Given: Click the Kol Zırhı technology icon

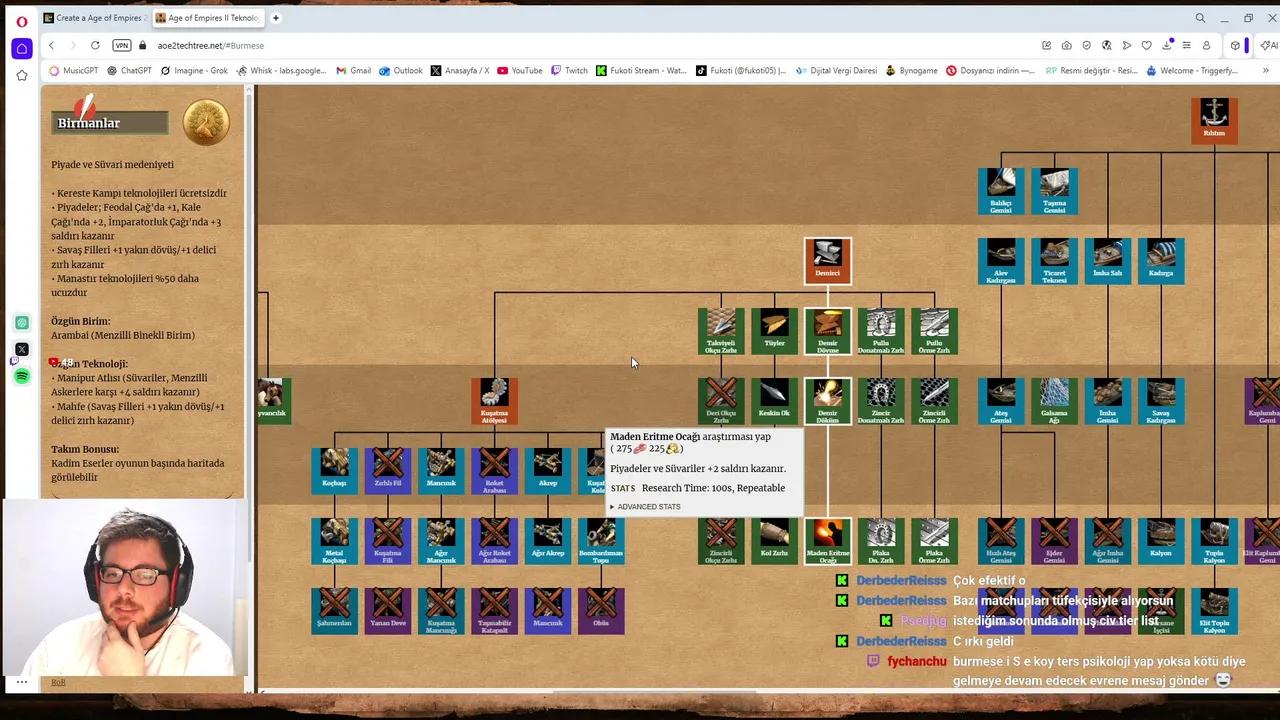Looking at the screenshot, I should pyautogui.click(x=774, y=541).
